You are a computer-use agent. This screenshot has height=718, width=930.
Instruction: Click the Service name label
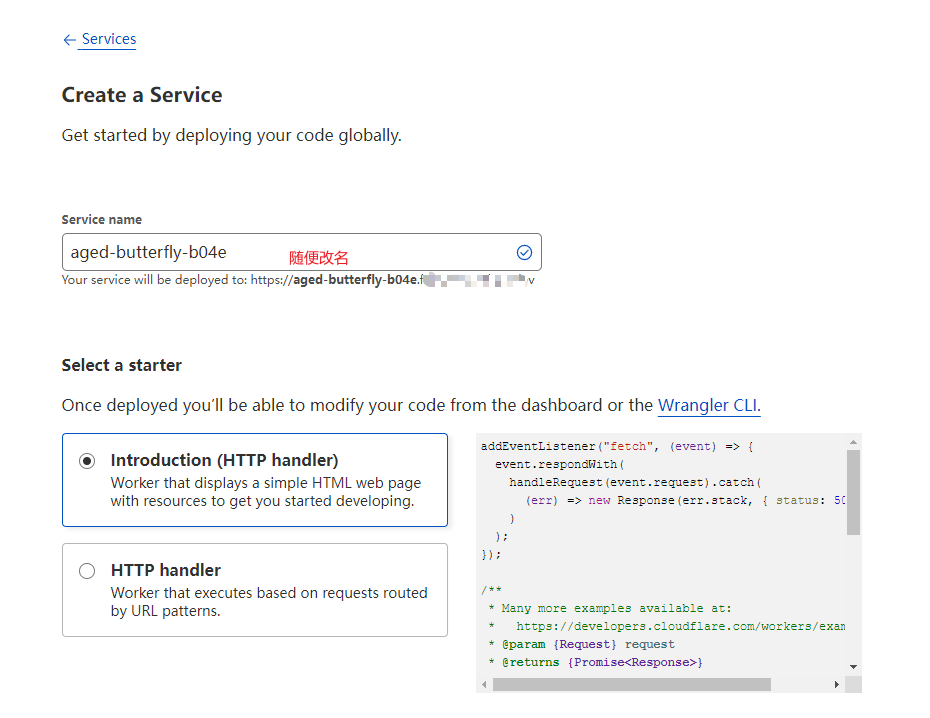(102, 219)
